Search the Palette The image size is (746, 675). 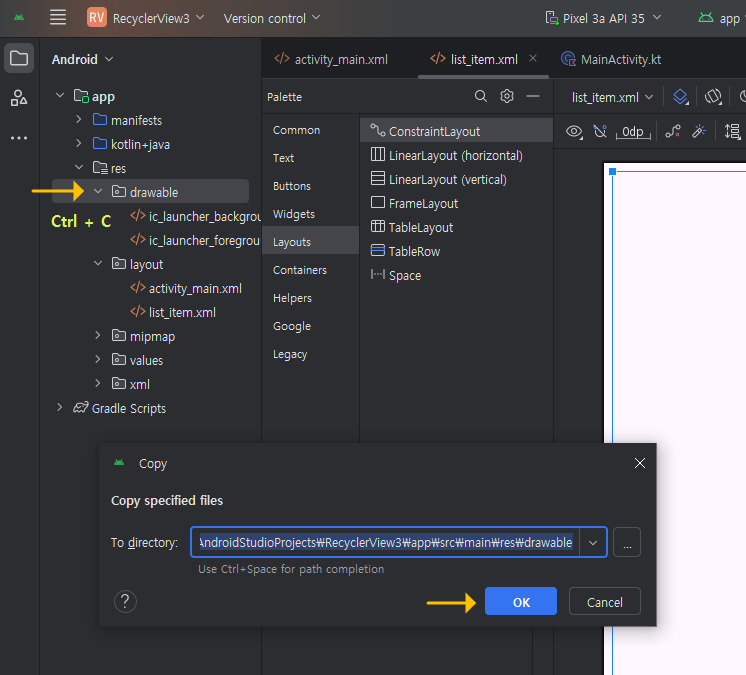pyautogui.click(x=481, y=97)
